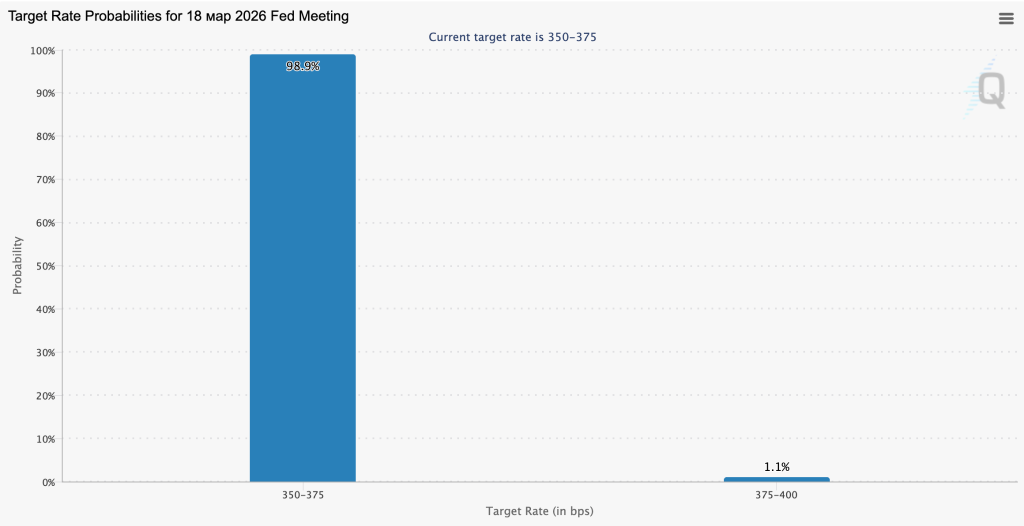1024x526 pixels.
Task: Click the chart title about 2026 Fed Meeting
Action: (x=180, y=17)
